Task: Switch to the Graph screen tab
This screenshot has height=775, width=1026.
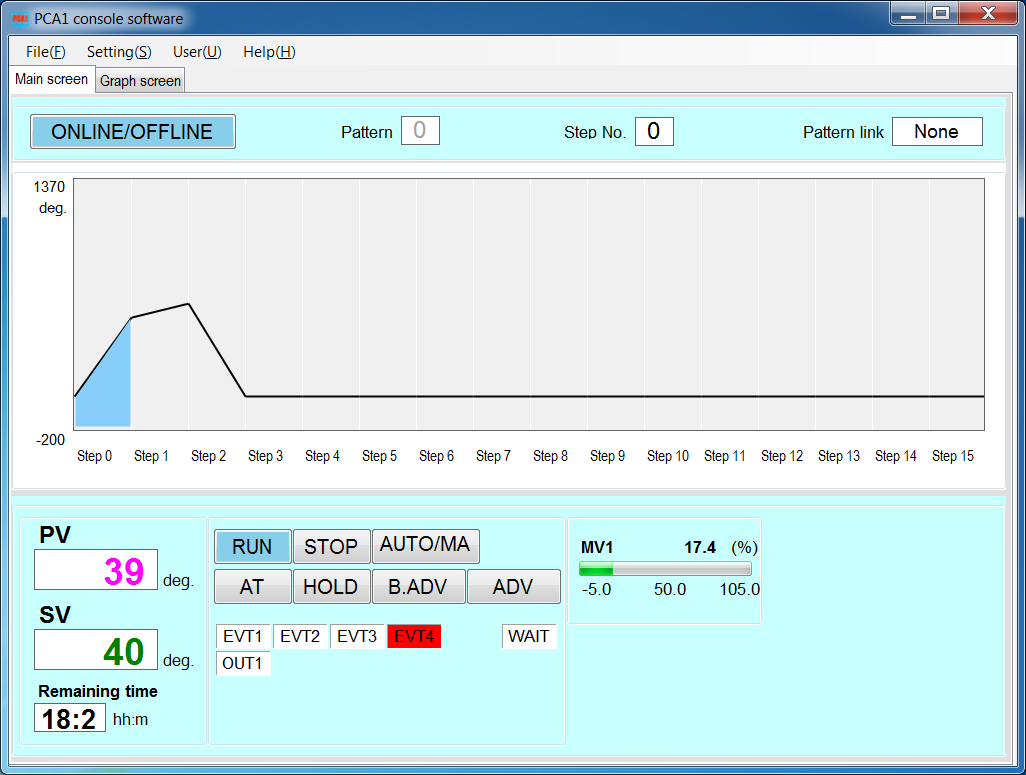Action: coord(140,81)
